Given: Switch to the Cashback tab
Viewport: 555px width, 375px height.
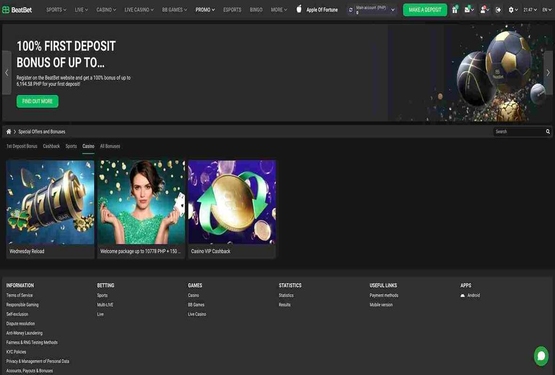Looking at the screenshot, I should coord(51,146).
